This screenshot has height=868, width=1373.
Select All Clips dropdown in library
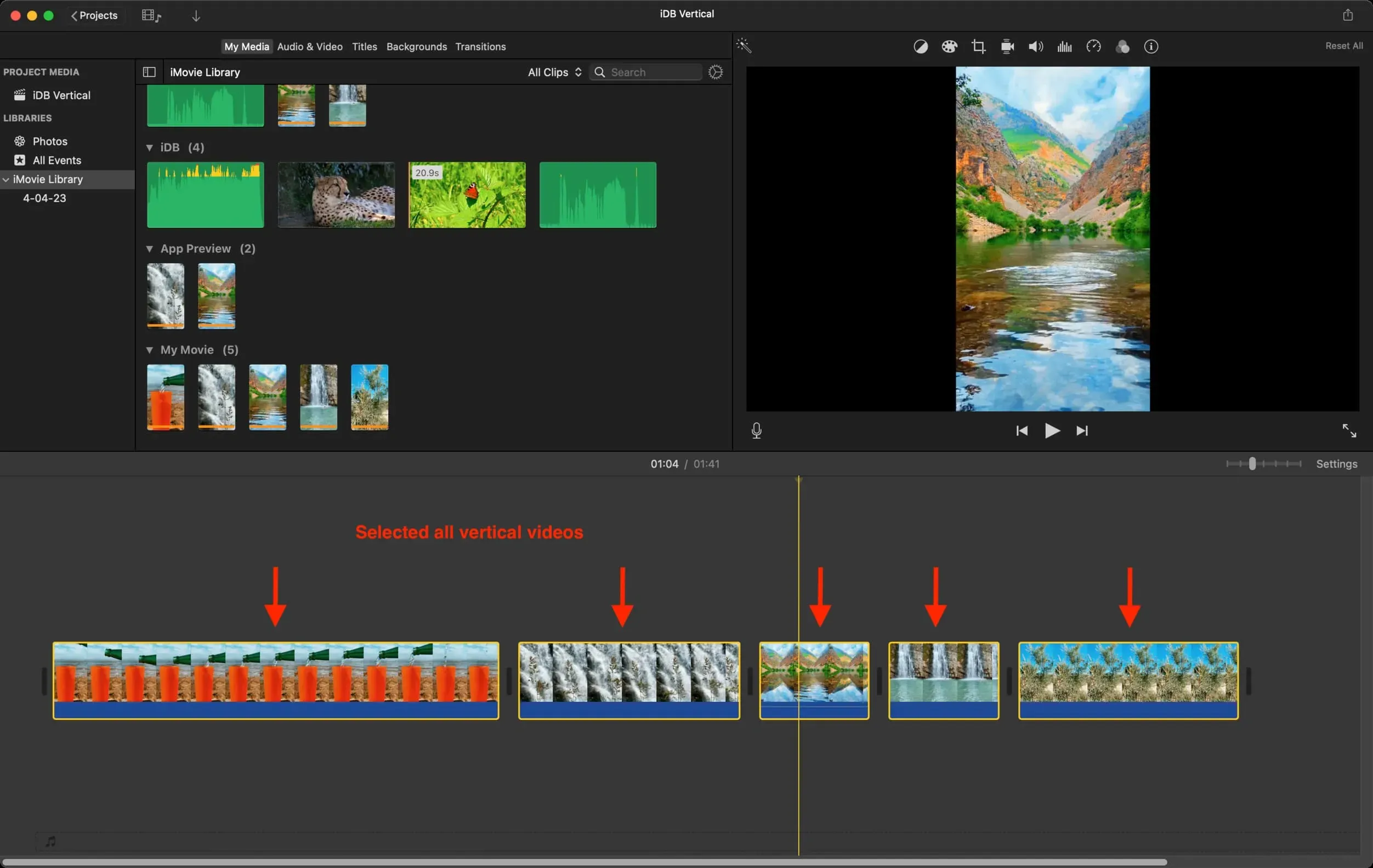click(x=555, y=72)
